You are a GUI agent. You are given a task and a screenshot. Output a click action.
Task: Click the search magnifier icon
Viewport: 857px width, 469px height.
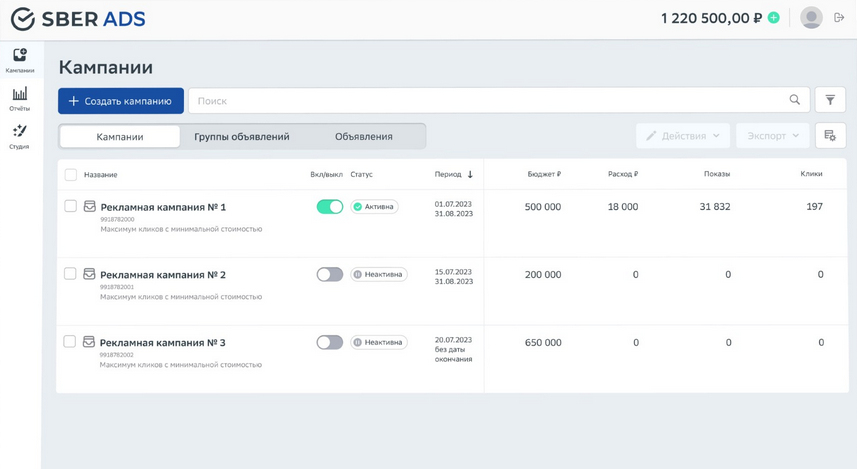(x=795, y=100)
